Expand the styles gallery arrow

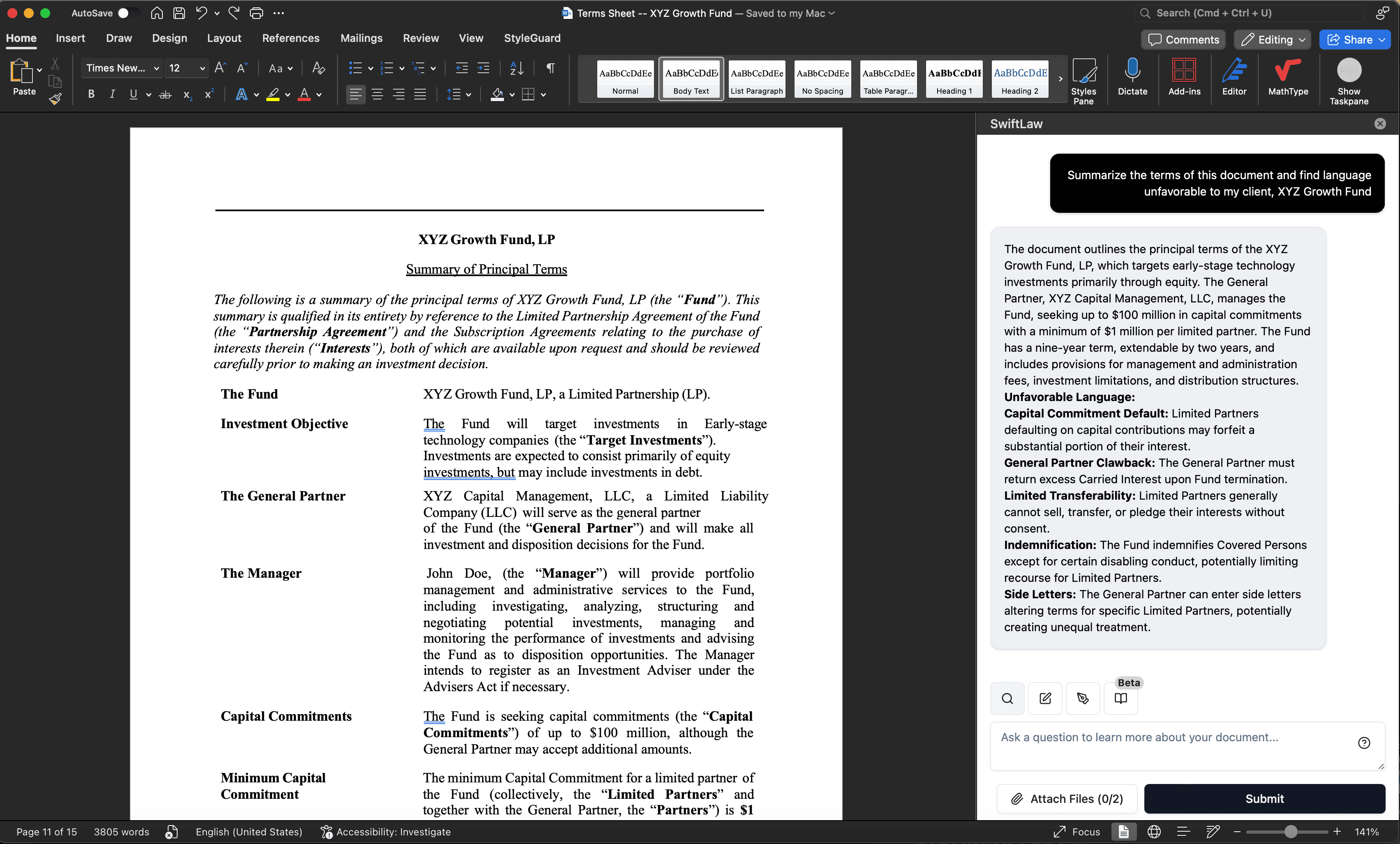(x=1060, y=79)
